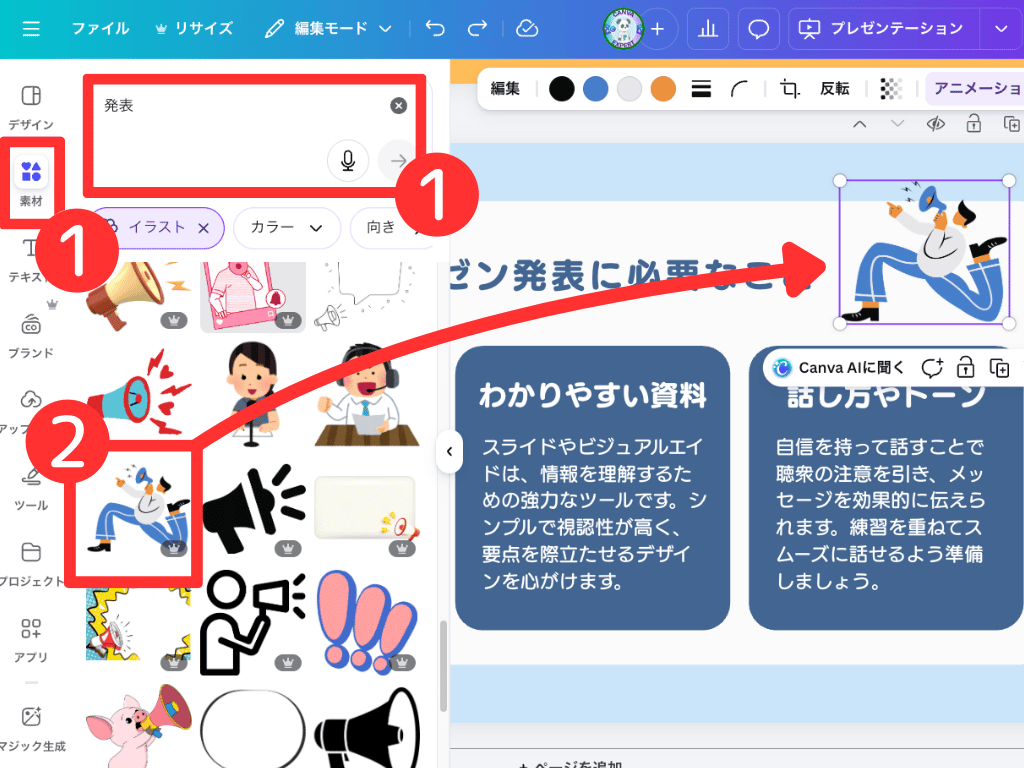The image size is (1024, 768).
Task: Hide the selected element with the eye icon
Action: [x=935, y=123]
